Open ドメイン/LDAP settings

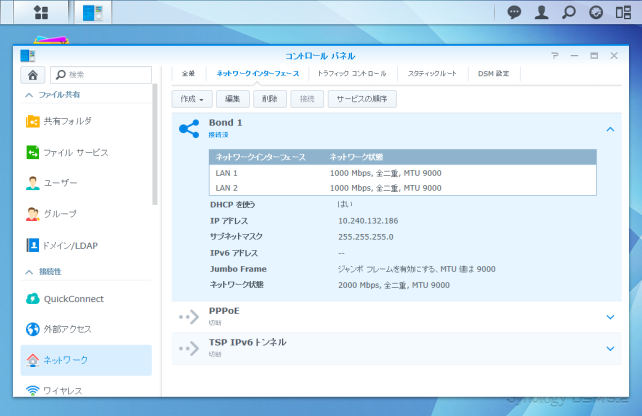point(86,245)
